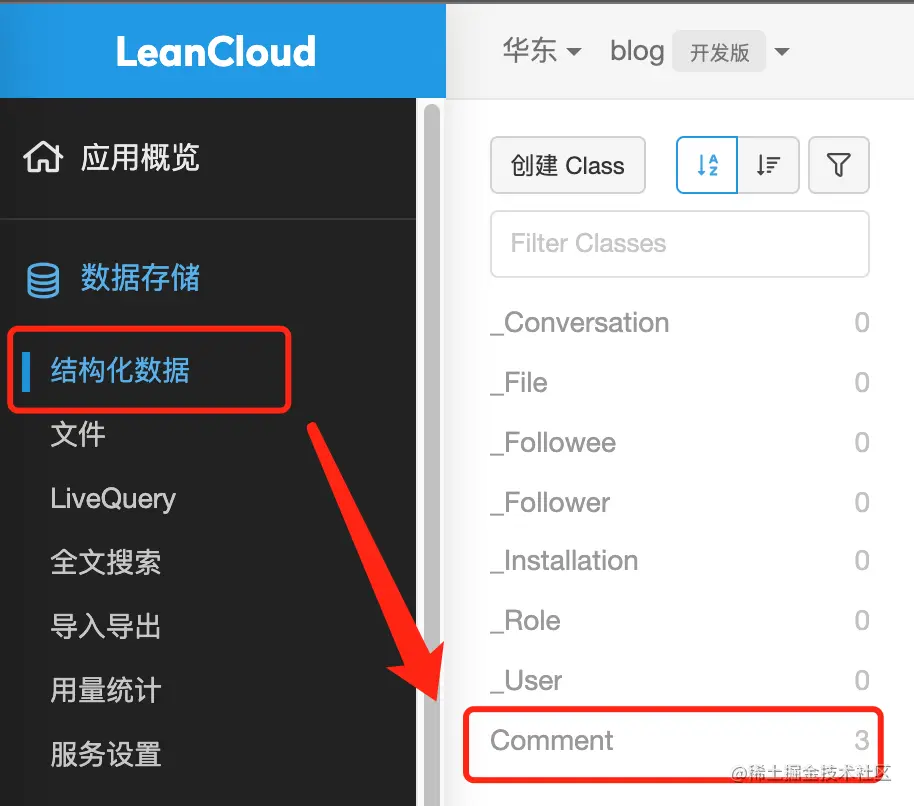Select 结构化数据 in the sidebar
The image size is (914, 806).
[x=119, y=370]
